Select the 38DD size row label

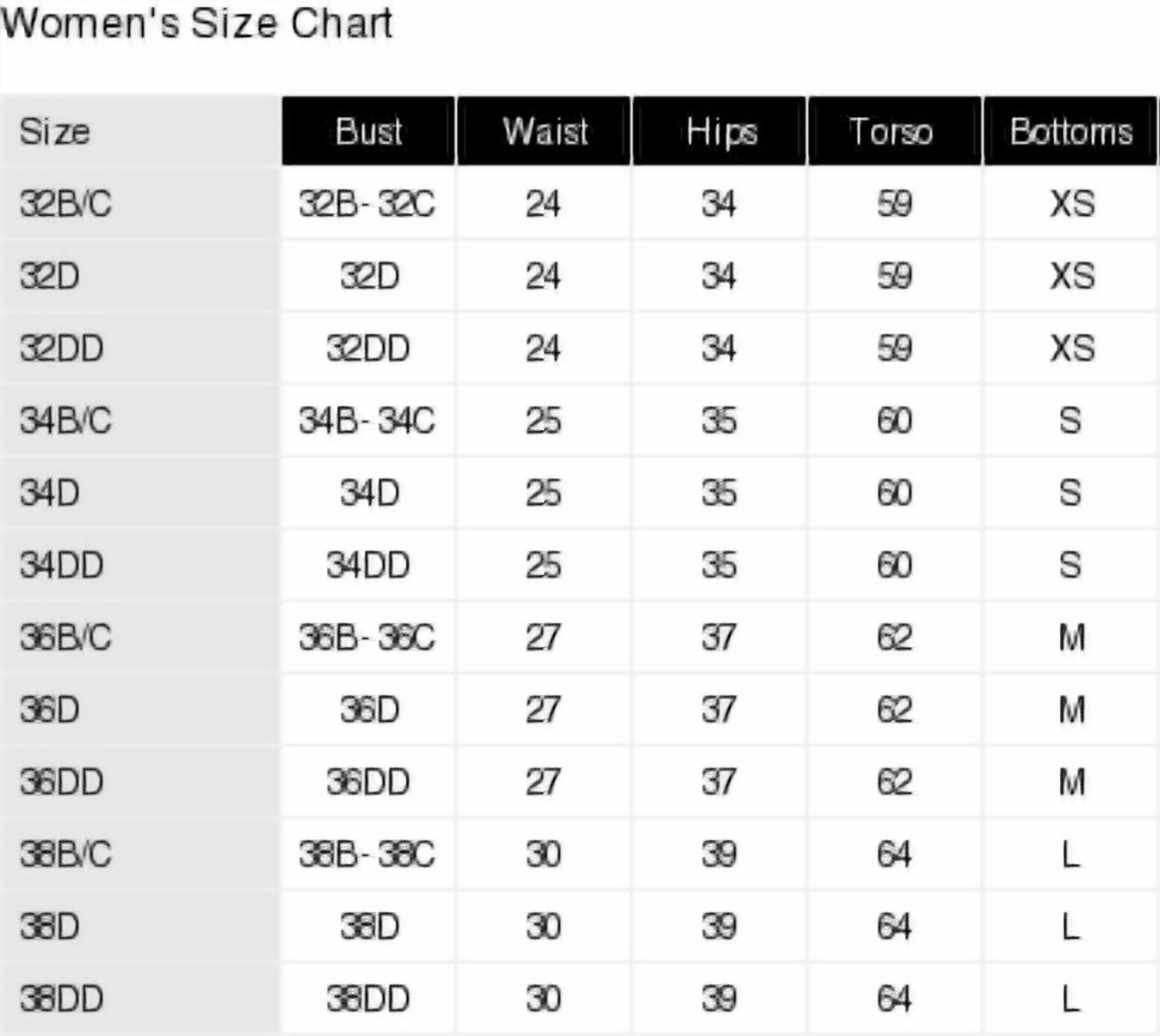[62, 999]
